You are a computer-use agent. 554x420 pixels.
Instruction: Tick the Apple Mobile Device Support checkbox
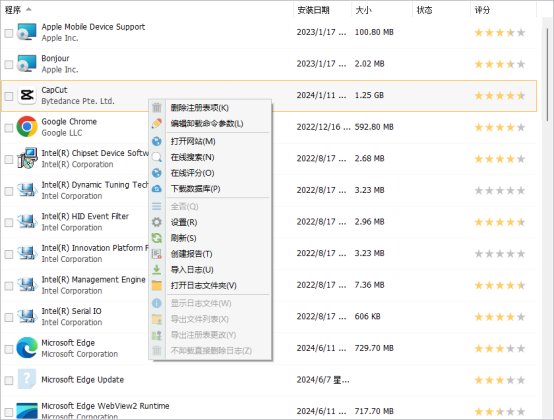point(9,33)
